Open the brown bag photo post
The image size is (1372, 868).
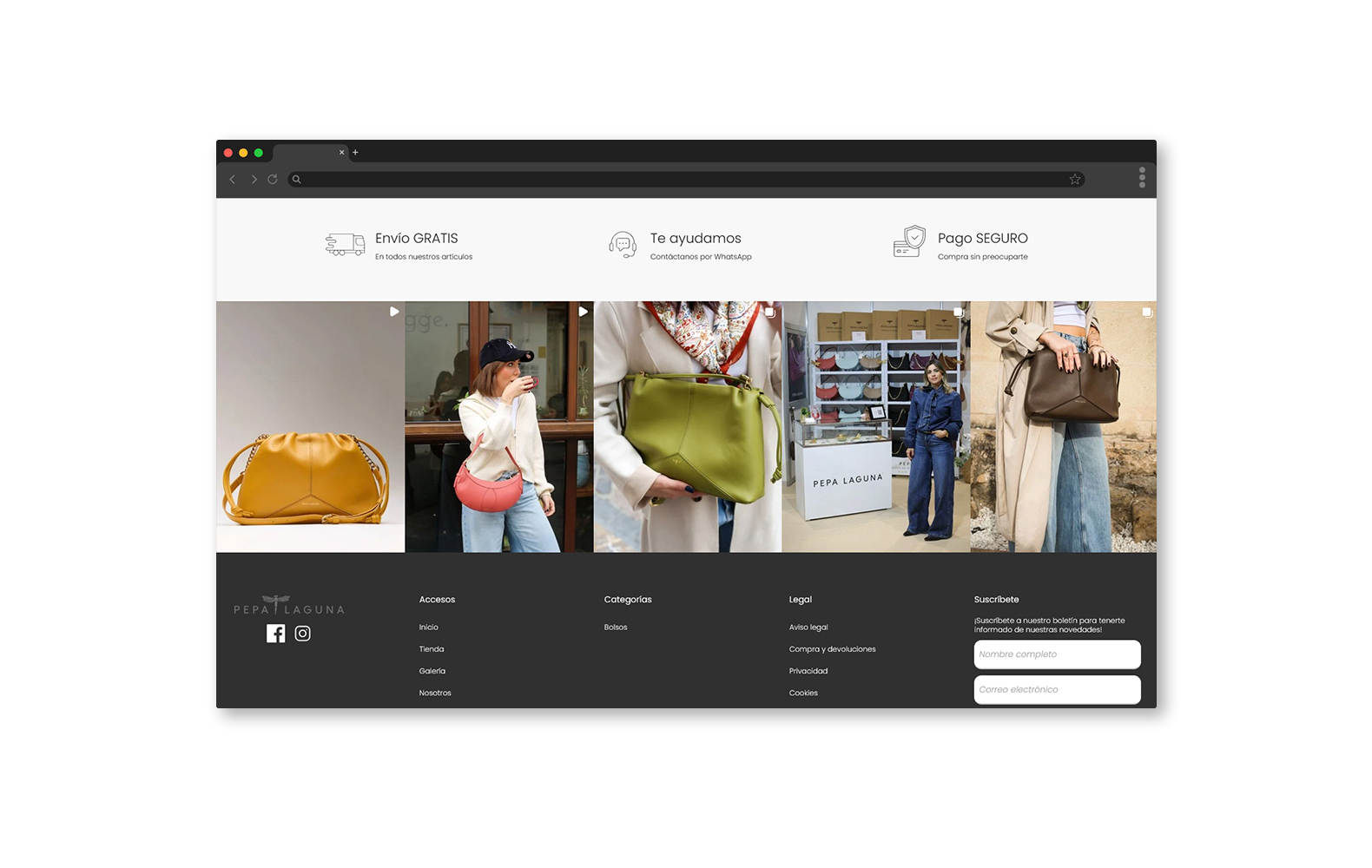(1063, 426)
